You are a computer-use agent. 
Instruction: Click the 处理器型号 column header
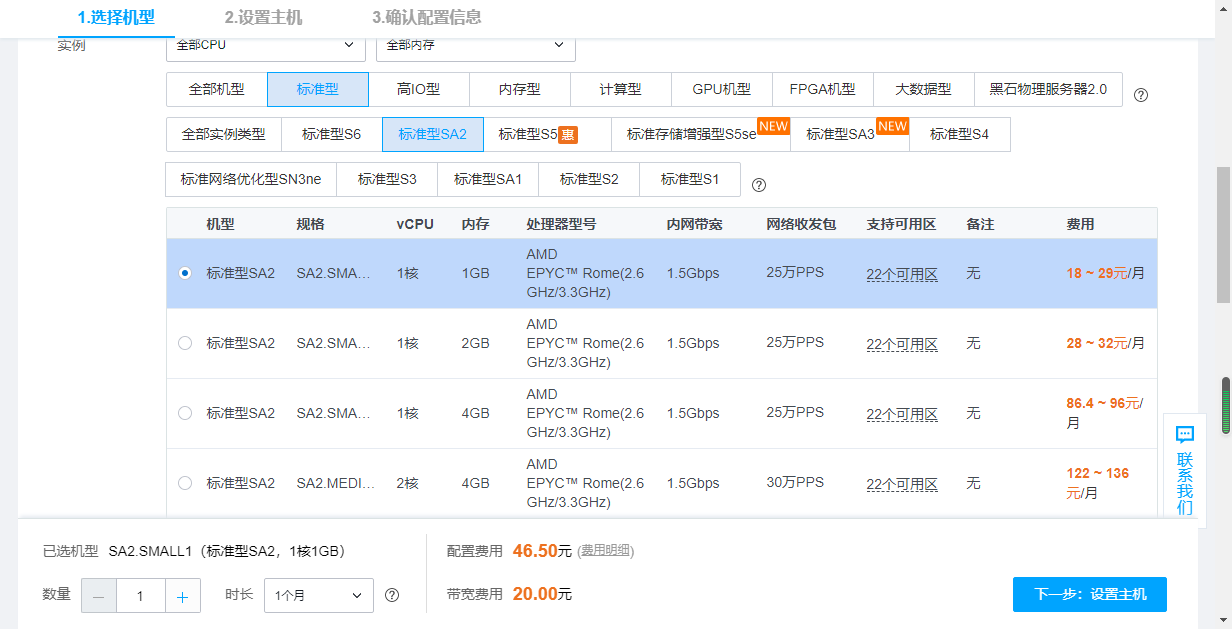click(561, 224)
